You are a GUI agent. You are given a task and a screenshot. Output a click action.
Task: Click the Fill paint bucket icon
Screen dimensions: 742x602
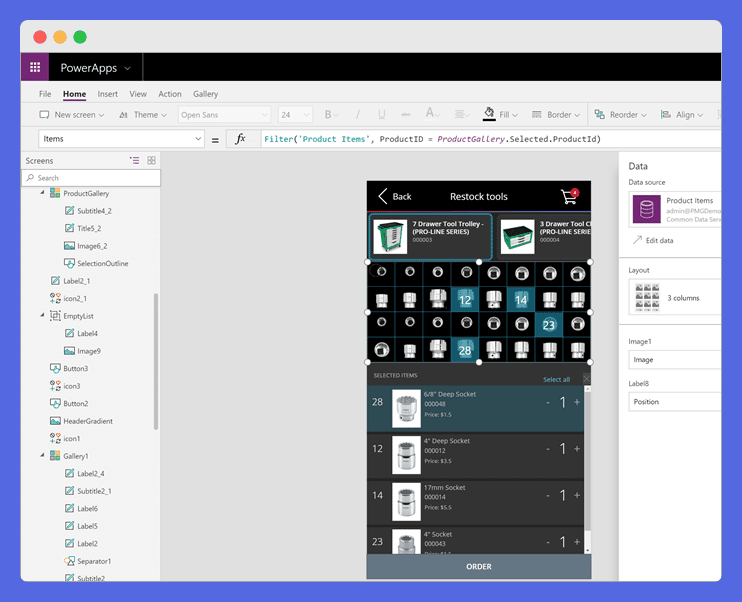(x=489, y=114)
